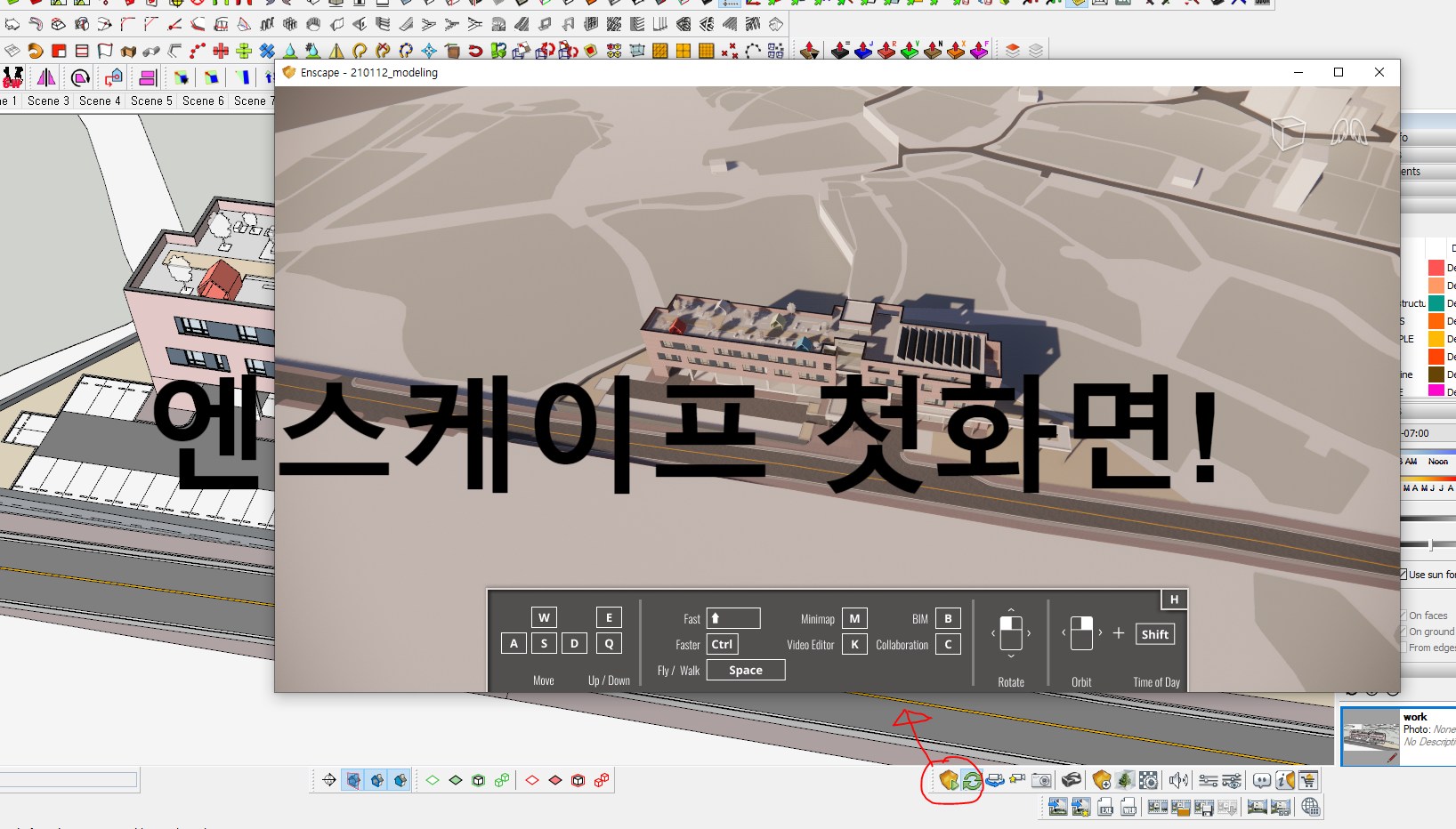Viewport: 1456px width, 829px height.
Task: Click export WEB standalone icon
Action: (1128, 807)
